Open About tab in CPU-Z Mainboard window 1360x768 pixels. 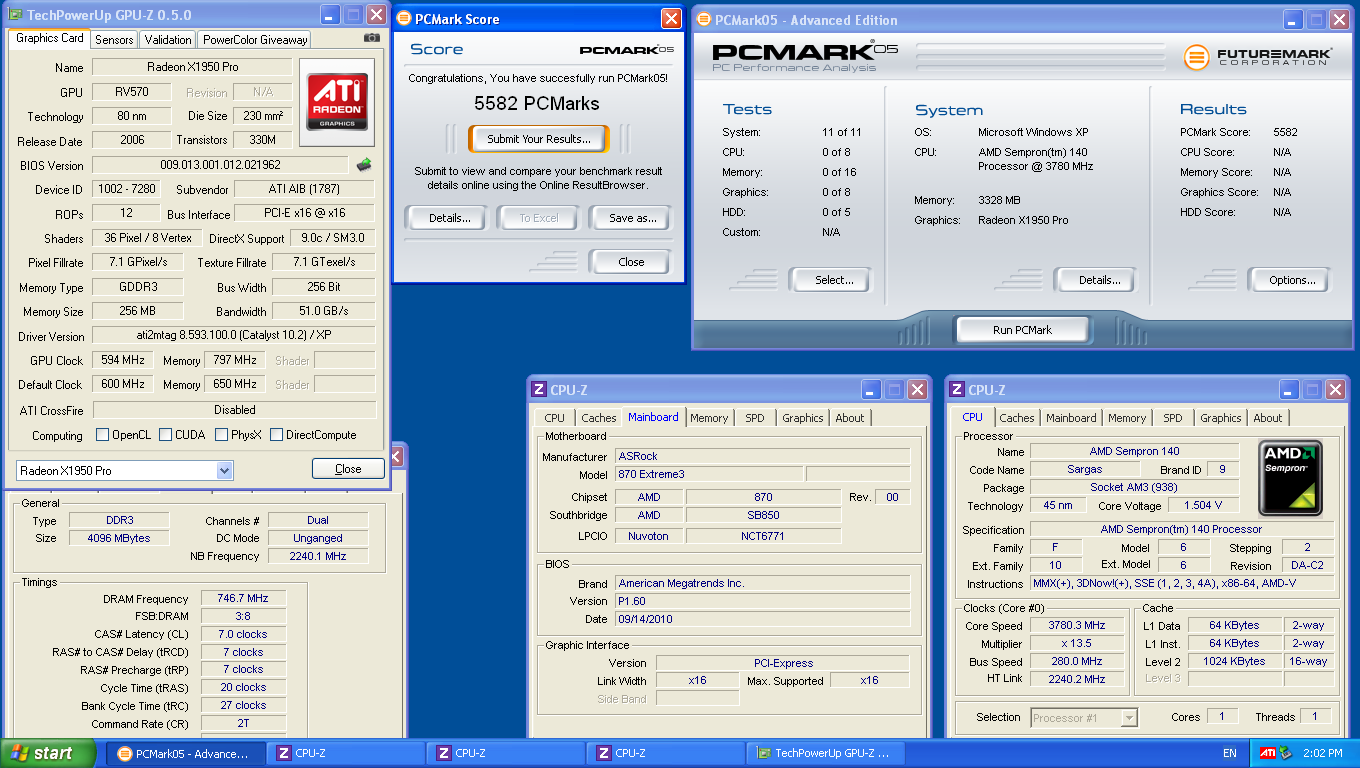click(x=850, y=418)
